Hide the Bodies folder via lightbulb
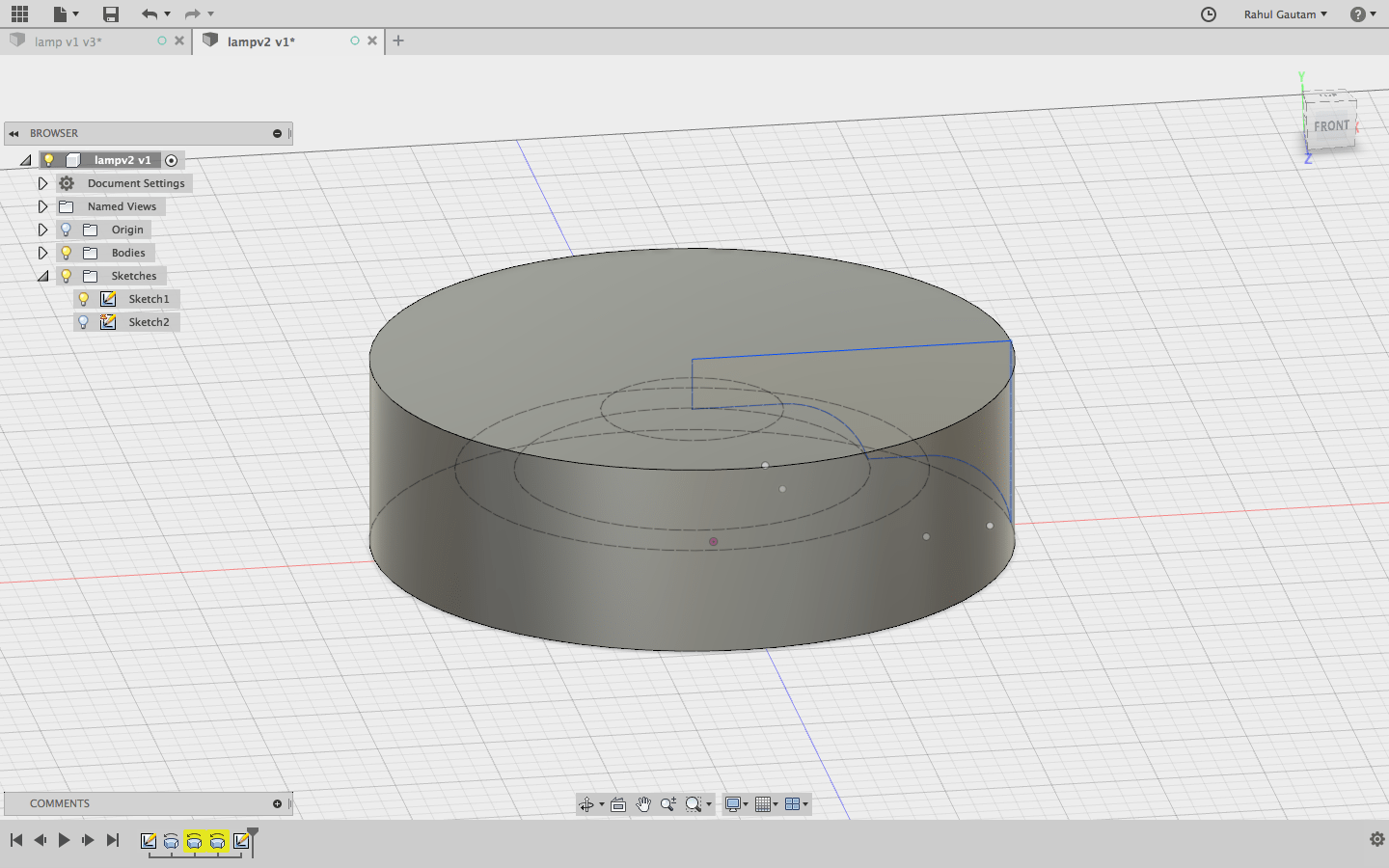 click(66, 253)
